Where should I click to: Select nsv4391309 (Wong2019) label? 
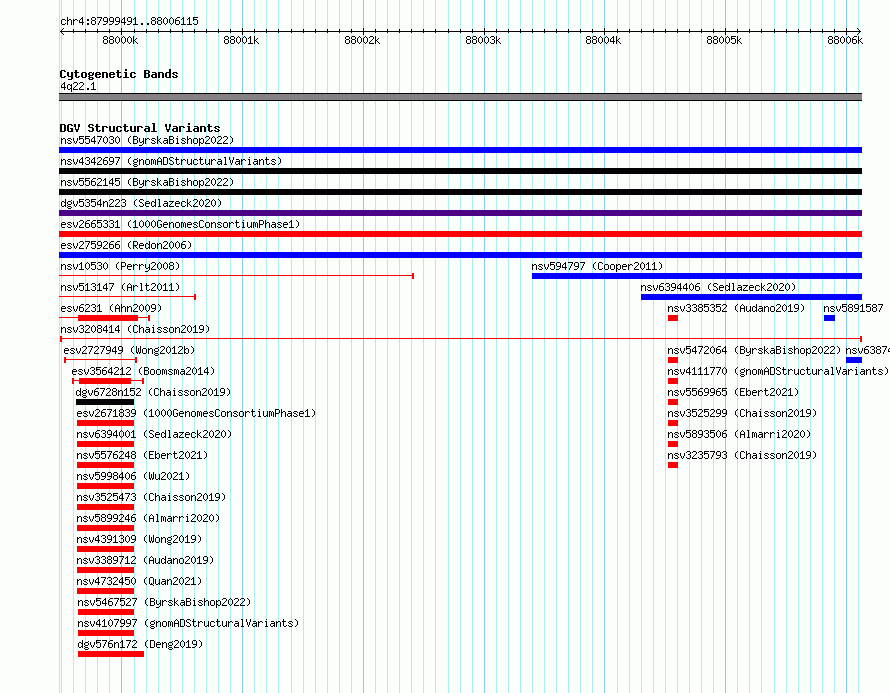140,539
